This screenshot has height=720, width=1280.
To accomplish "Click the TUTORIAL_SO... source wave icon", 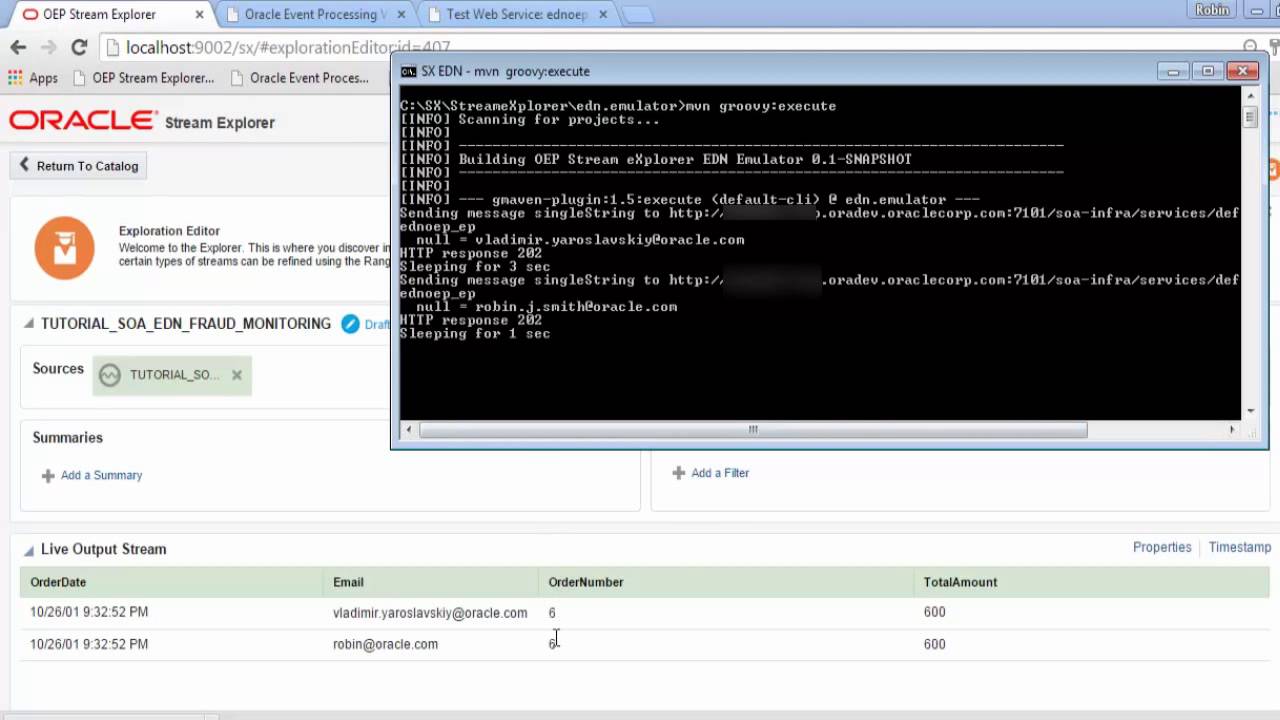I will (x=110, y=375).
